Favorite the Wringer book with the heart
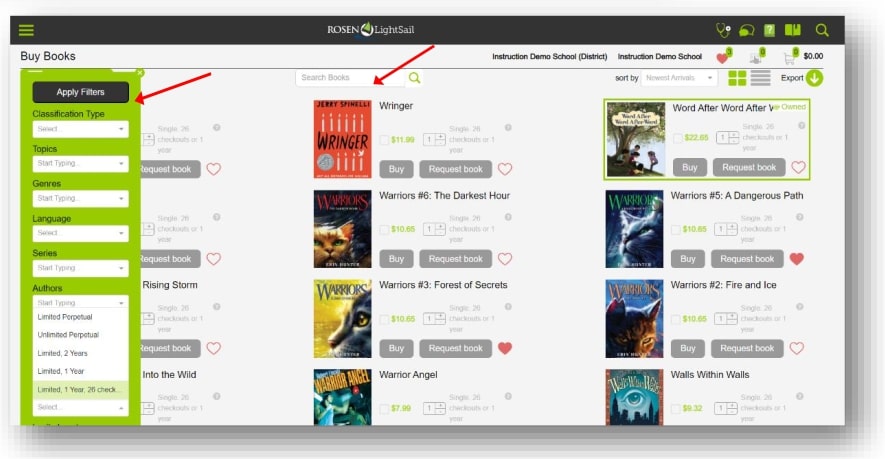This screenshot has width=885, height=459. [505, 169]
